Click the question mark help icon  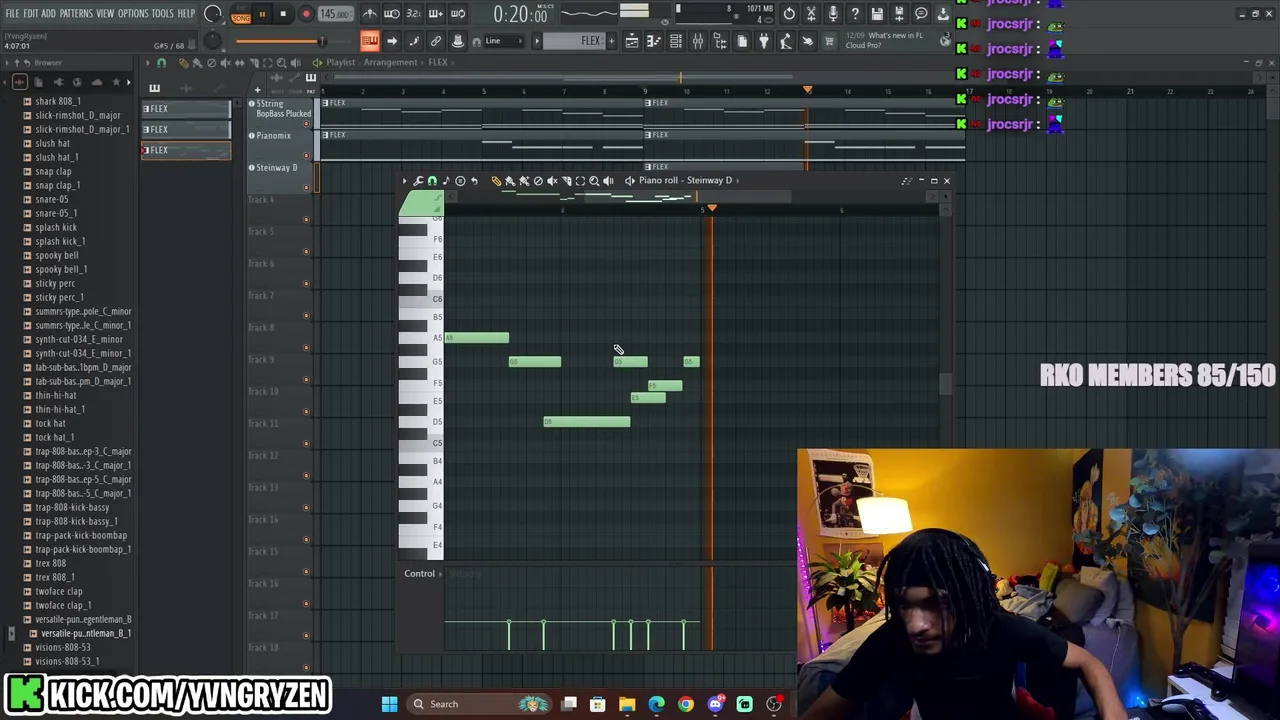[x=855, y=14]
